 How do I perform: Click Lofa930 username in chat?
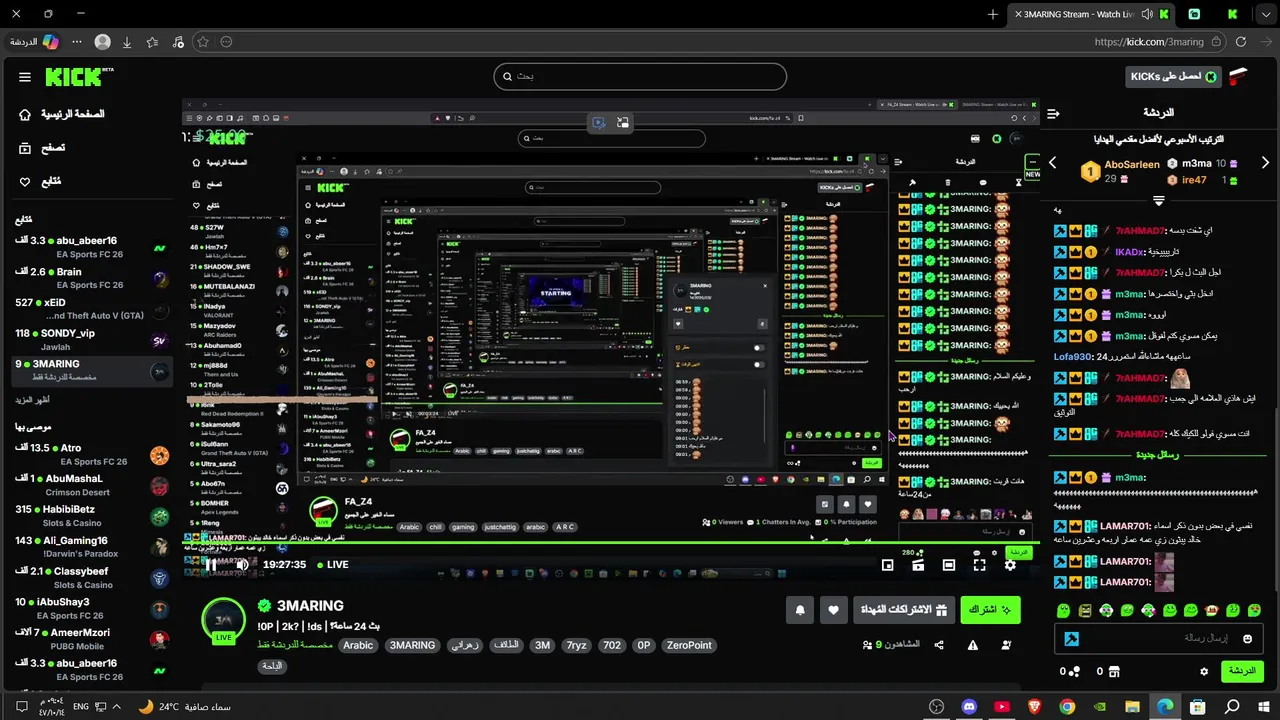1073,356
